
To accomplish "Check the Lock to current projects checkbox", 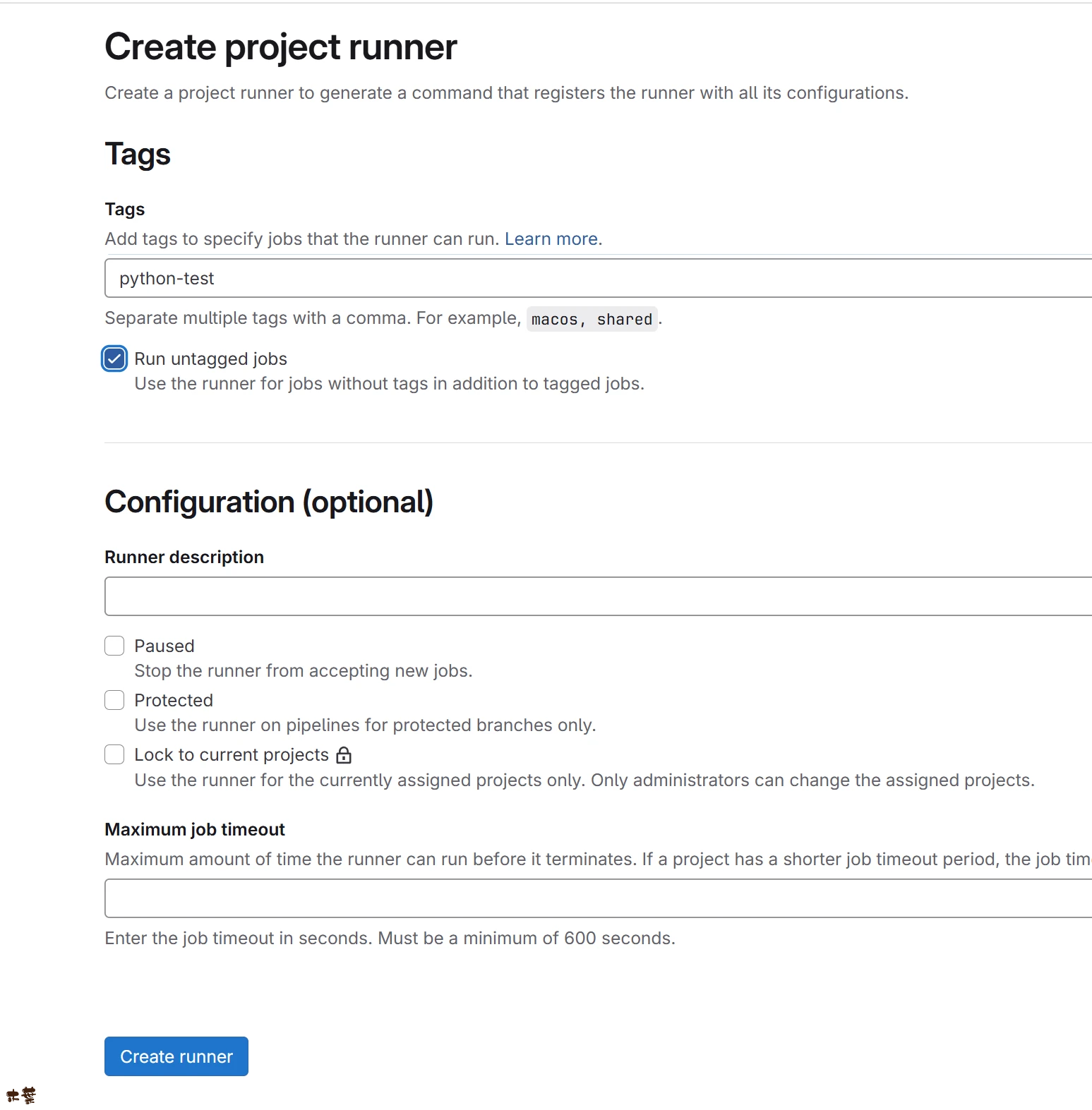I will click(x=114, y=754).
